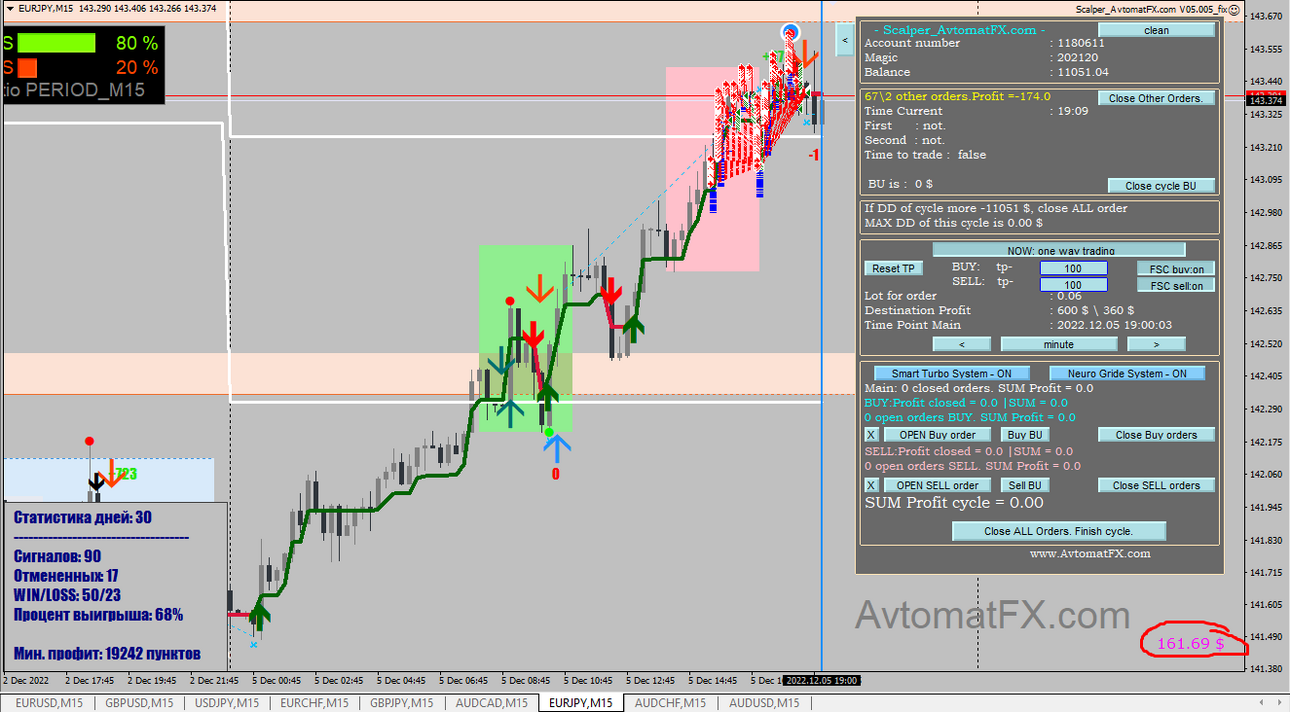The width and height of the screenshot is (1290, 712).
Task: Select the light blue up arrow above 0
Action: pos(555,449)
